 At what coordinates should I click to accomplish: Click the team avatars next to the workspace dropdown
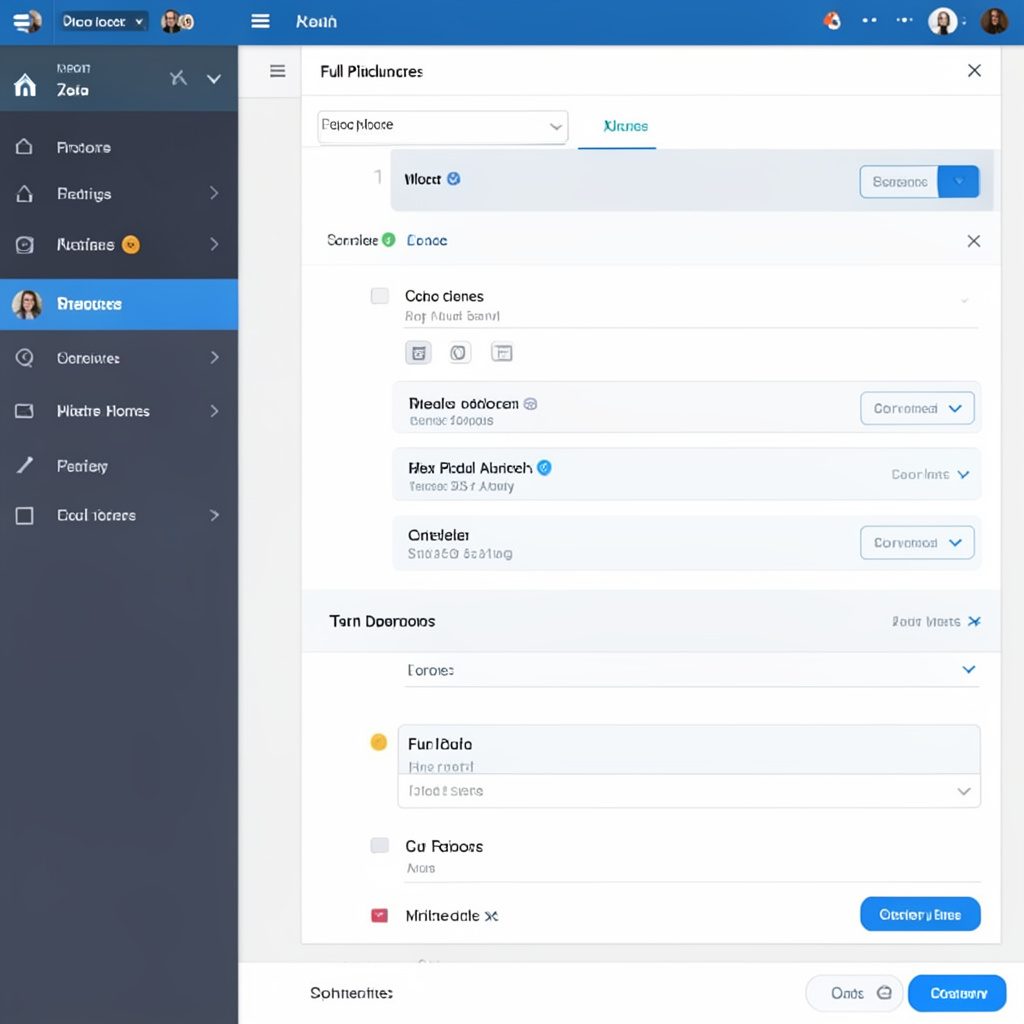coord(178,22)
